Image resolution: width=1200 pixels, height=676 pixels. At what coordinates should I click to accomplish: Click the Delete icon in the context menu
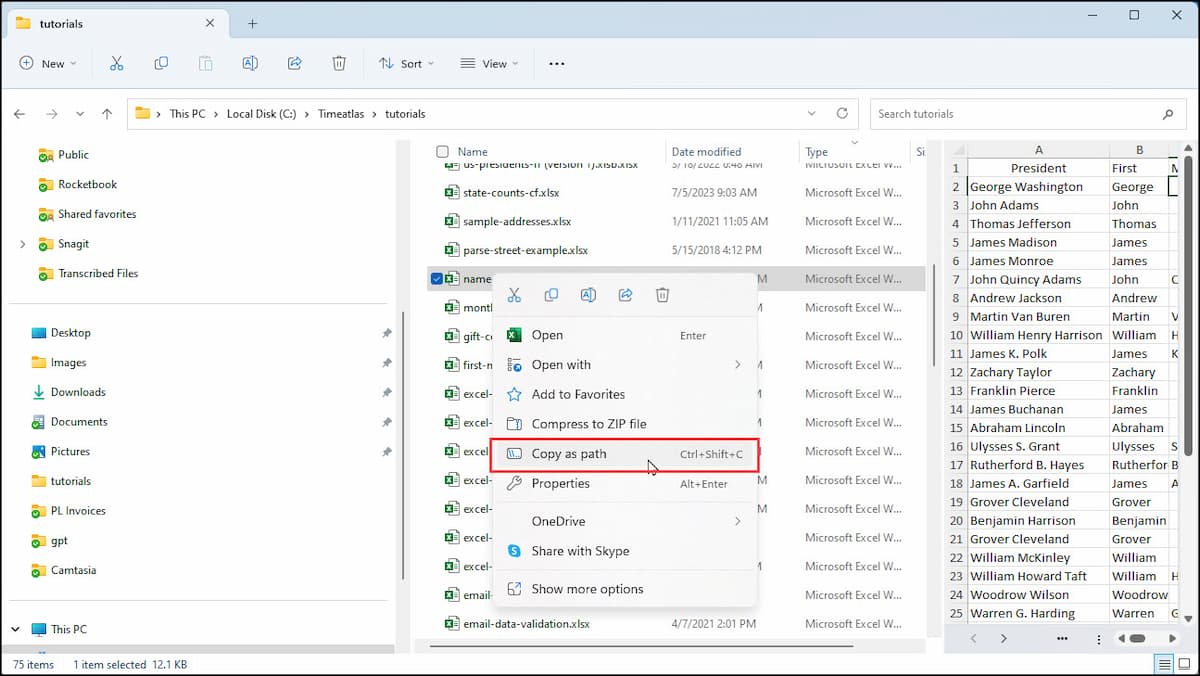[x=661, y=294]
